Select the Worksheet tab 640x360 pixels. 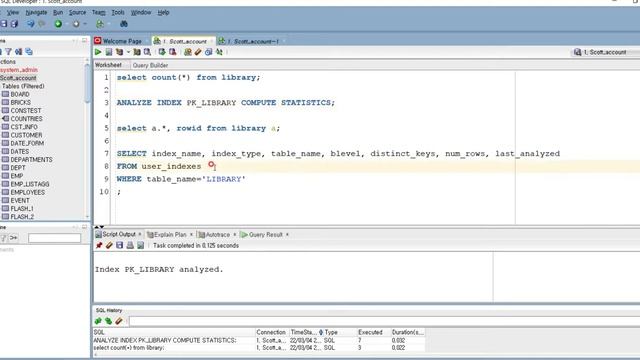pyautogui.click(x=108, y=65)
